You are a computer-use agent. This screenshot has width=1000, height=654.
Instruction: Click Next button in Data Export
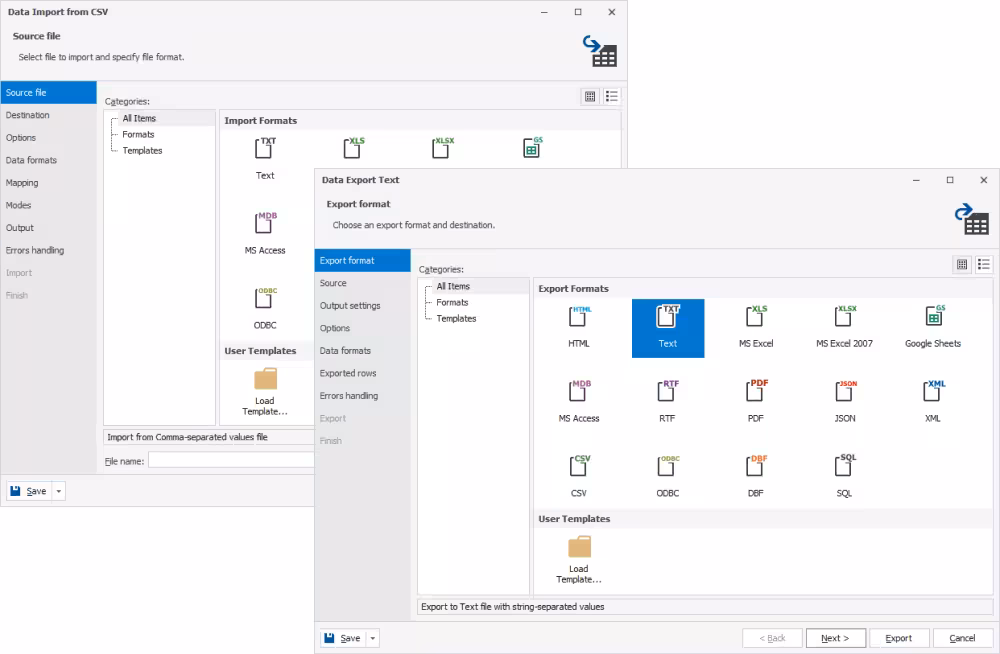pyautogui.click(x=835, y=638)
